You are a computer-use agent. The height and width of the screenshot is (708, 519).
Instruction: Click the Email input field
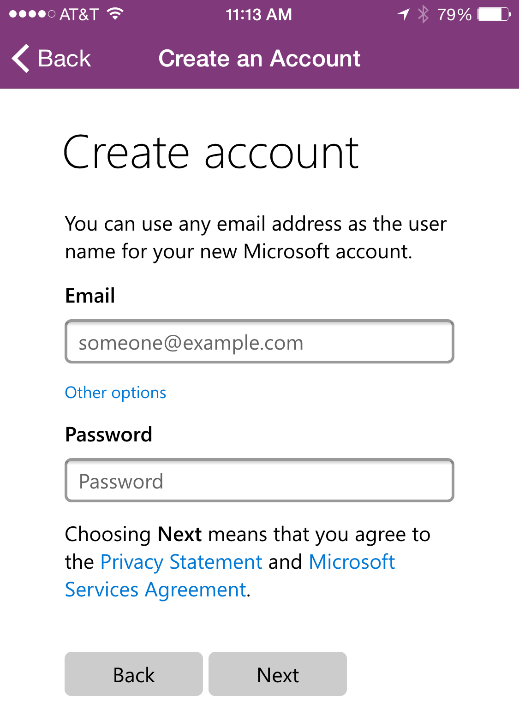click(259, 341)
